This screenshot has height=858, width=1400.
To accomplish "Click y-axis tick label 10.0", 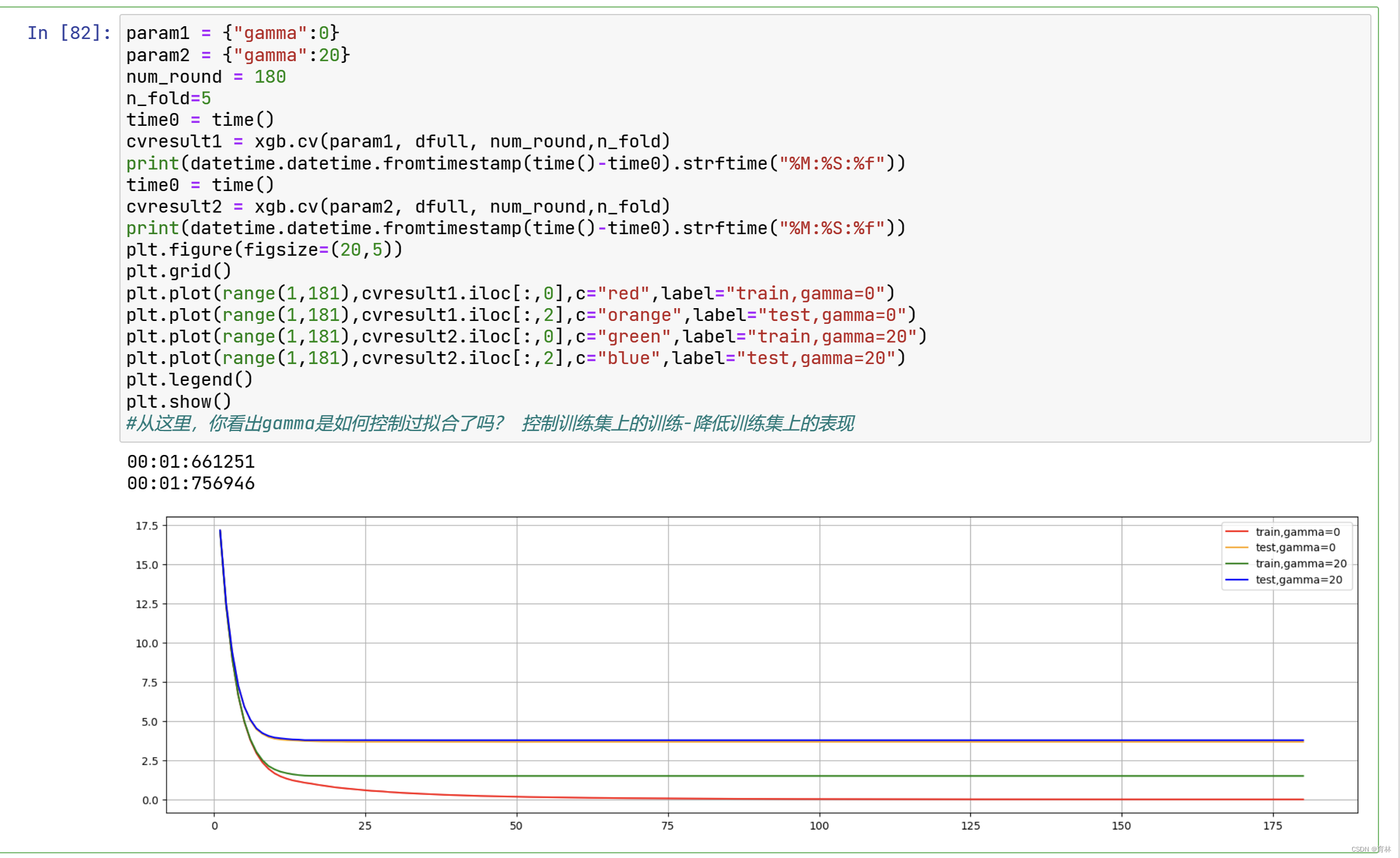I will coord(147,644).
